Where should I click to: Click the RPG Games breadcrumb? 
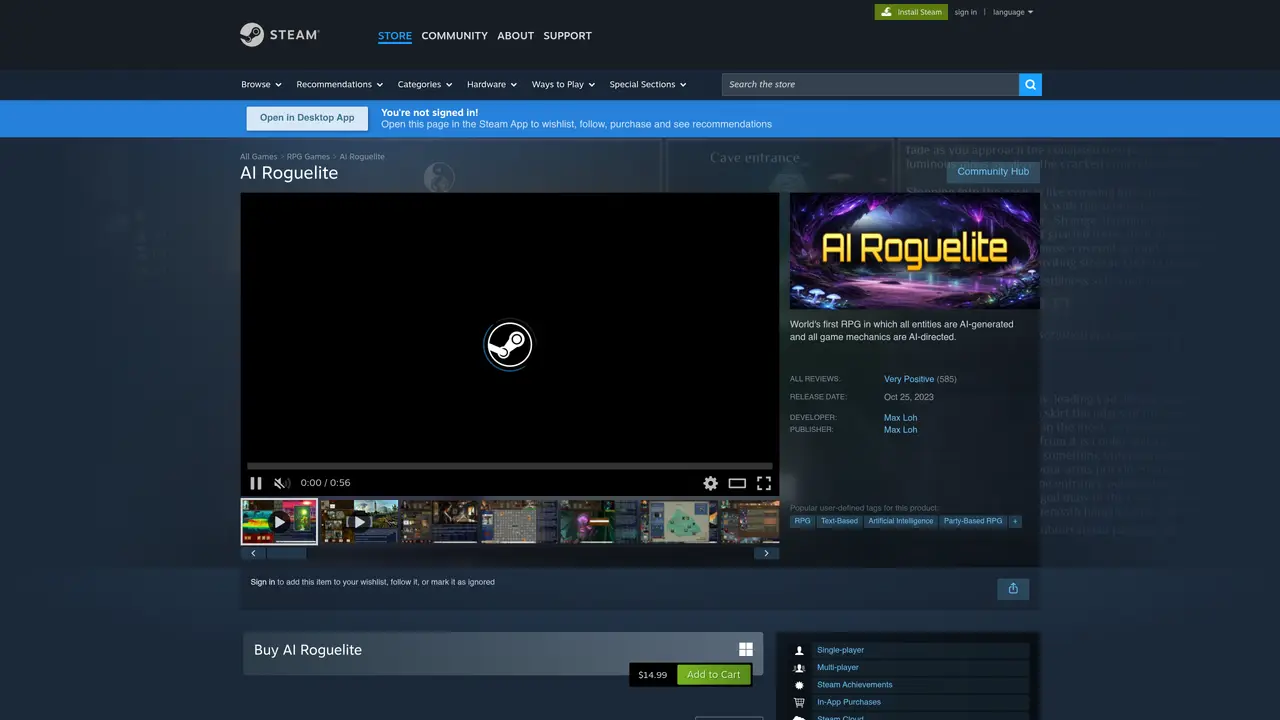click(x=308, y=157)
